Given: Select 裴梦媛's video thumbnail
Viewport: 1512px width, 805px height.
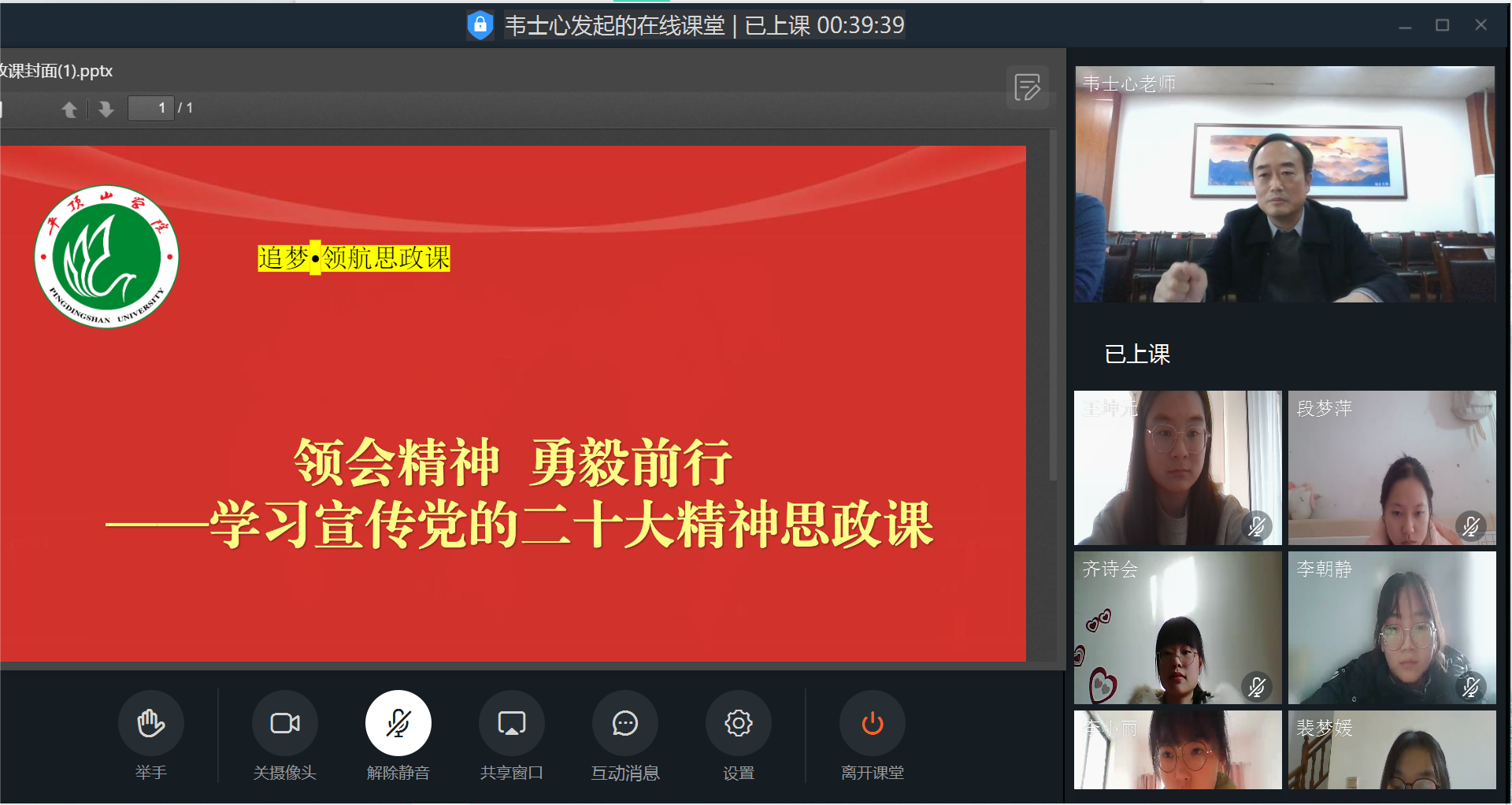Looking at the screenshot, I should pos(1392,750).
